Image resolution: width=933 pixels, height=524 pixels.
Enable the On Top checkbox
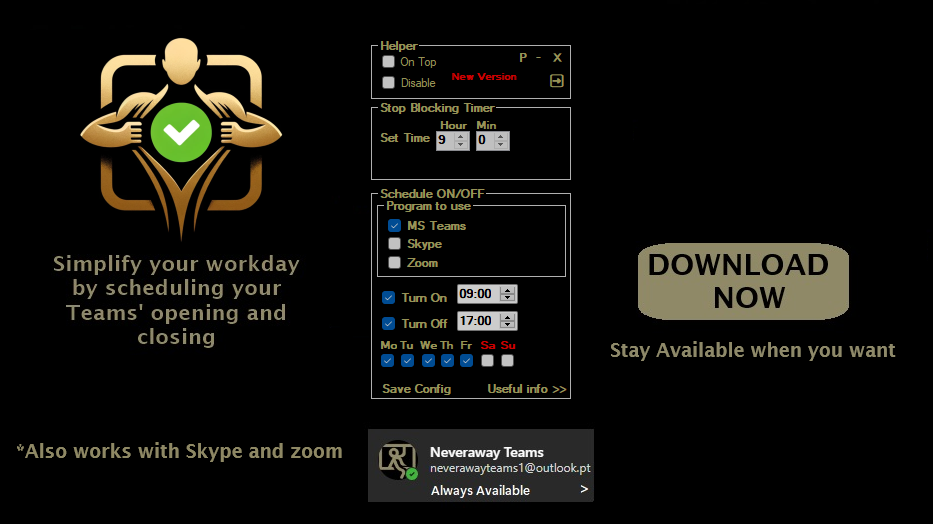[x=389, y=61]
